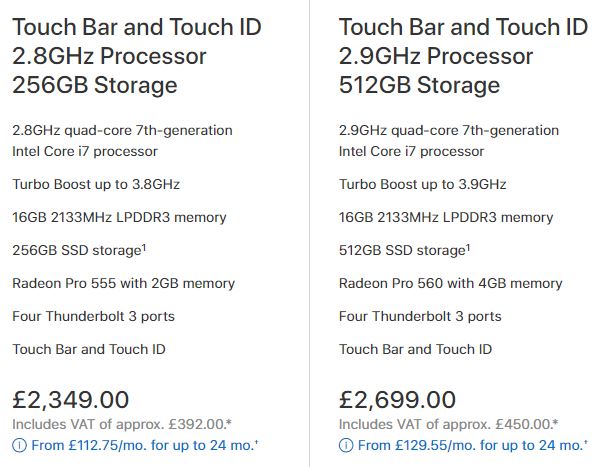
Task: Click Radeon Pro 555 with 2GB memory
Action: (x=123, y=283)
